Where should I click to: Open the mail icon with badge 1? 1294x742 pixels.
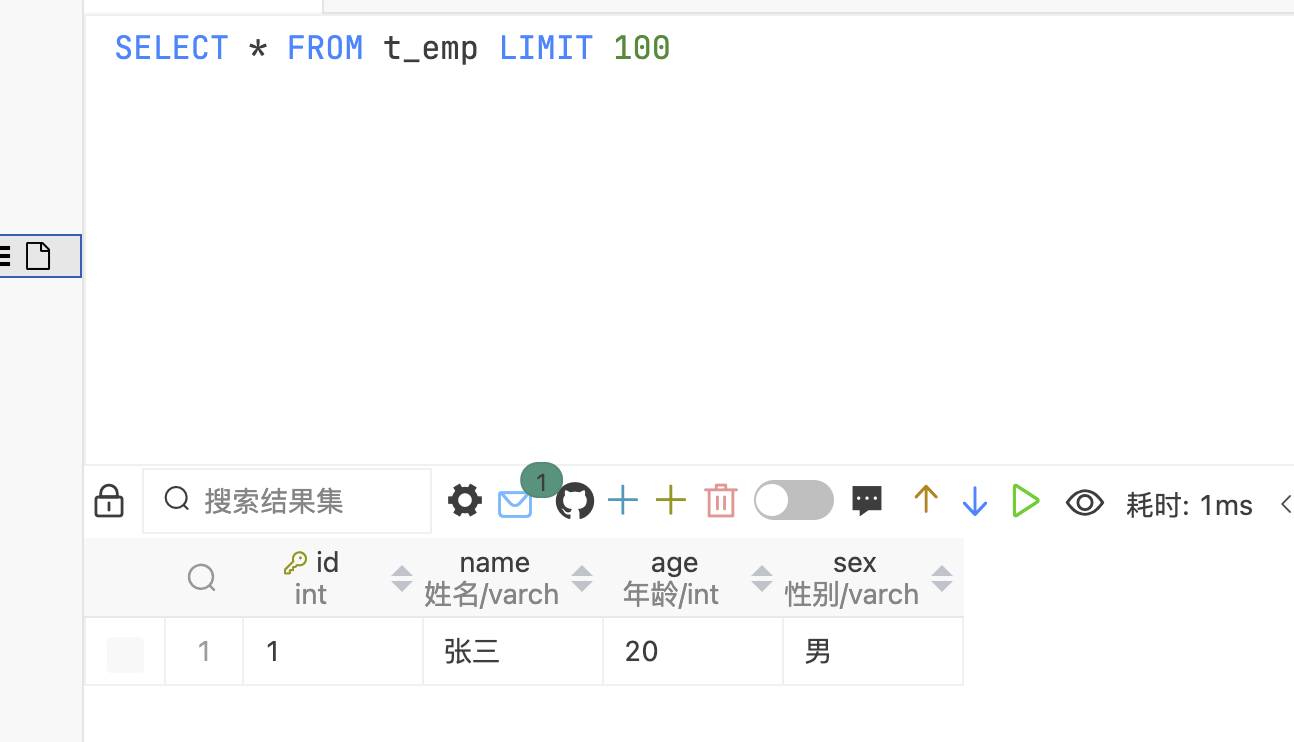coord(515,503)
